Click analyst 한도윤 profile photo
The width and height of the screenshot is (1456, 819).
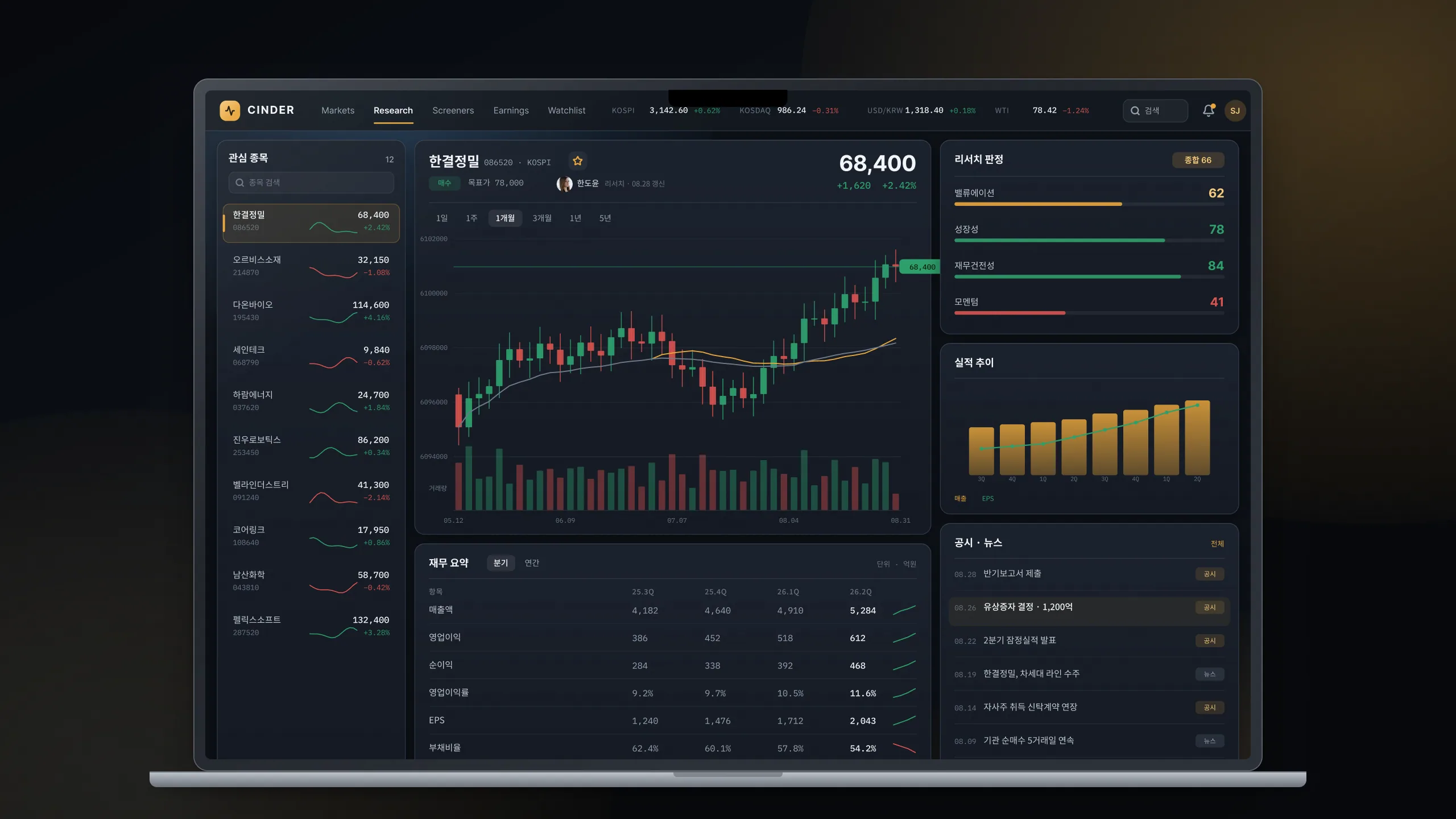click(564, 184)
